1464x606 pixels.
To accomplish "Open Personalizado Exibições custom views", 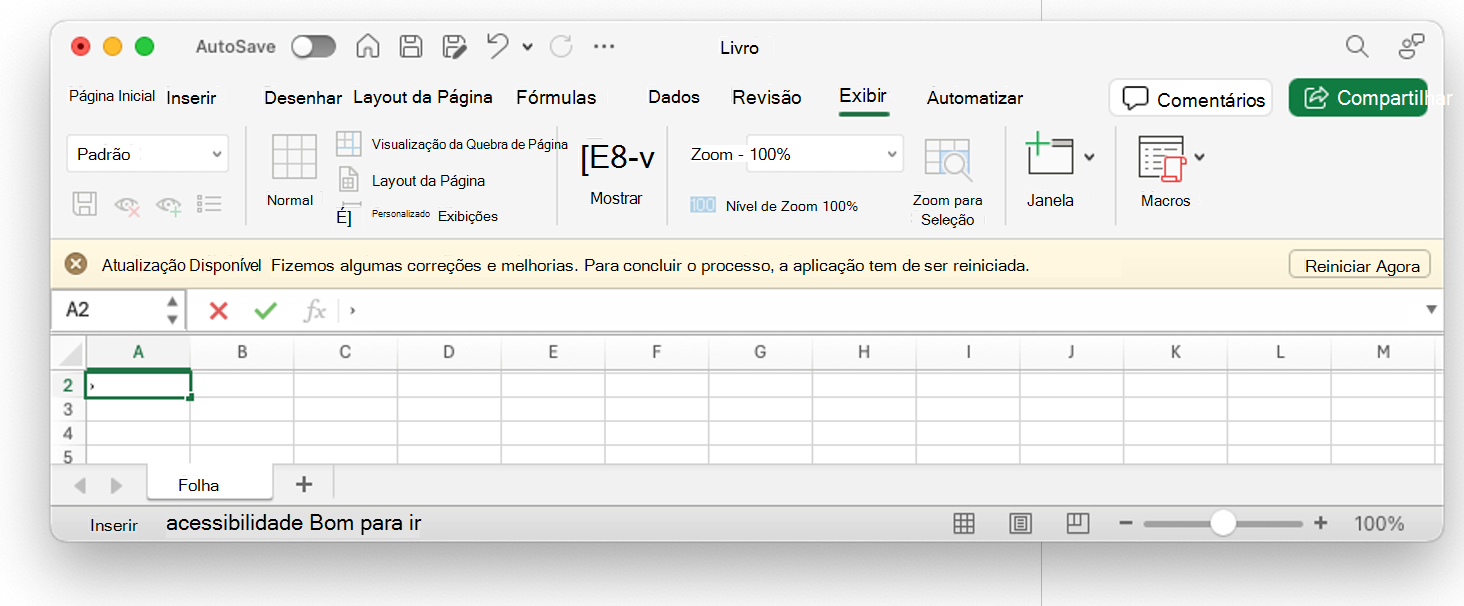I will (x=418, y=215).
